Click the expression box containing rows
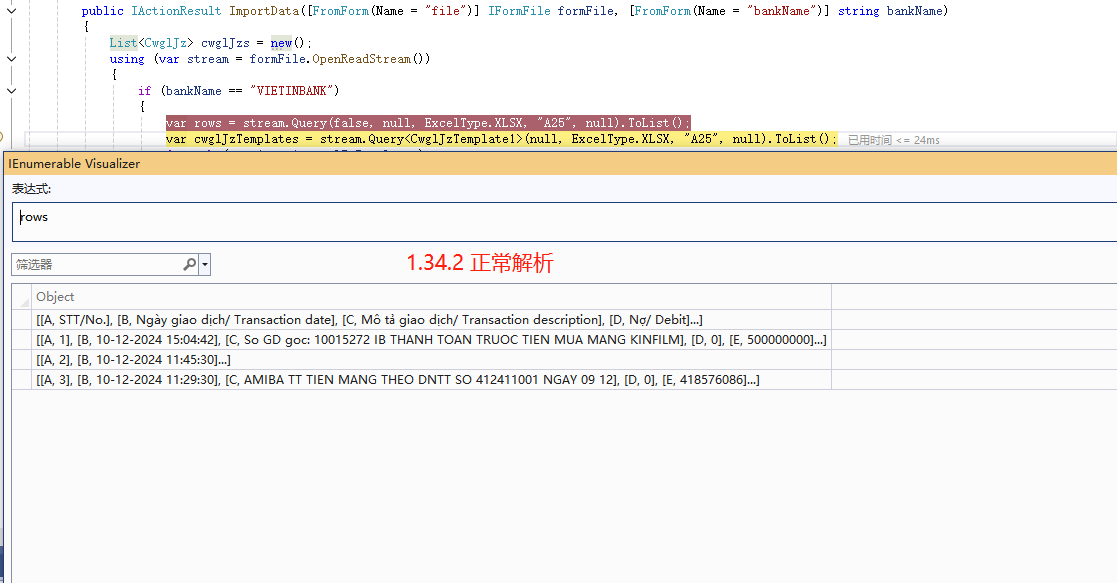Screen dimensions: 1117x583 click(564, 222)
